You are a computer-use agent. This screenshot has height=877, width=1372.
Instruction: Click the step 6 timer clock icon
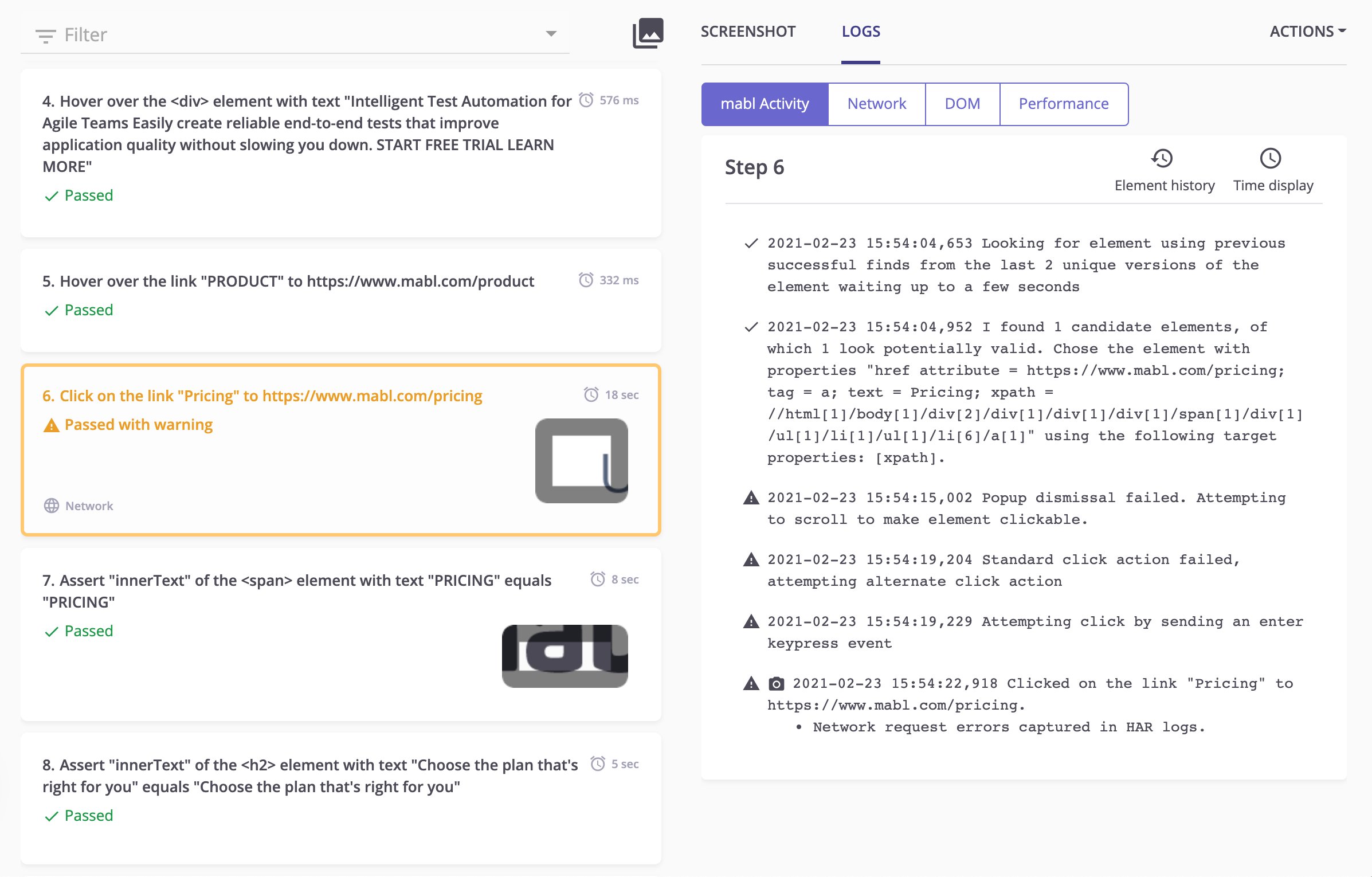(x=591, y=395)
